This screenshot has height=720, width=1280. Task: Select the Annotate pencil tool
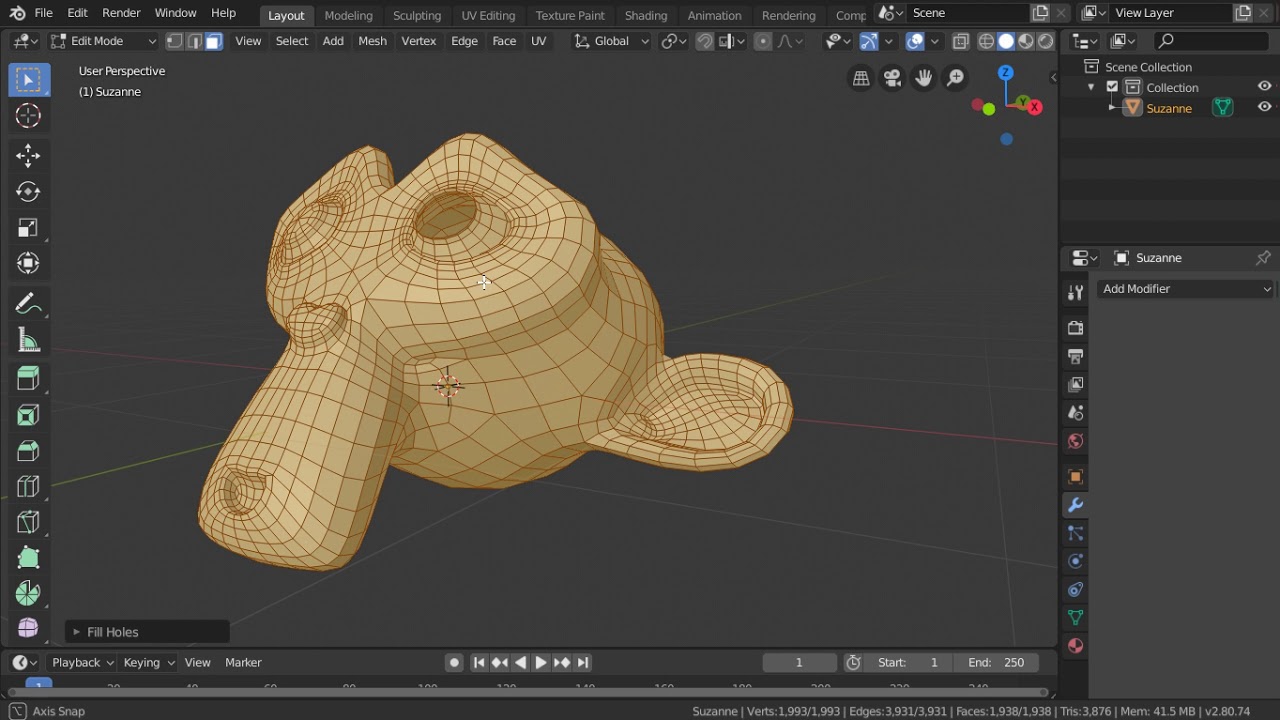click(28, 304)
